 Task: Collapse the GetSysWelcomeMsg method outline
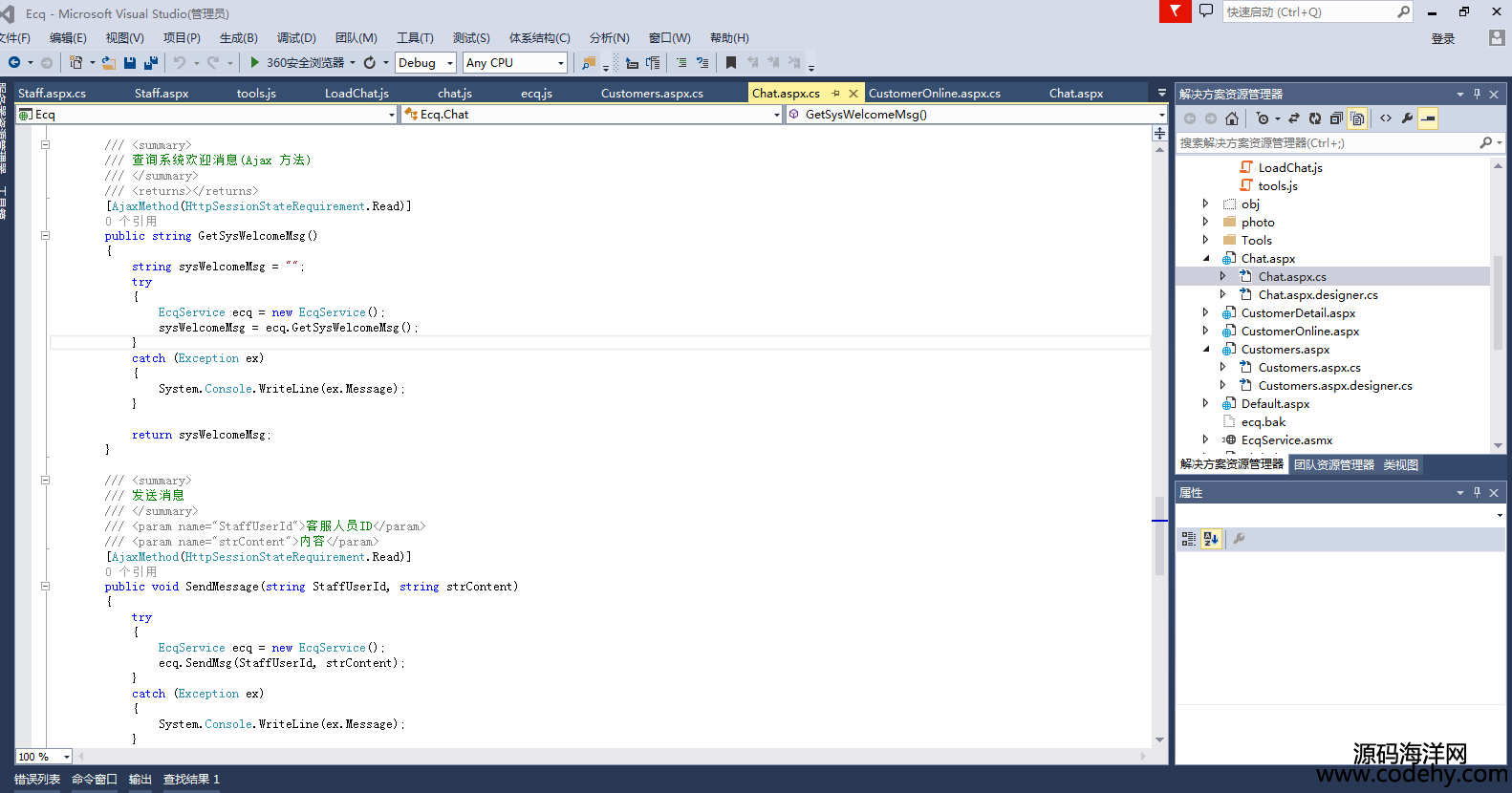click(x=45, y=236)
